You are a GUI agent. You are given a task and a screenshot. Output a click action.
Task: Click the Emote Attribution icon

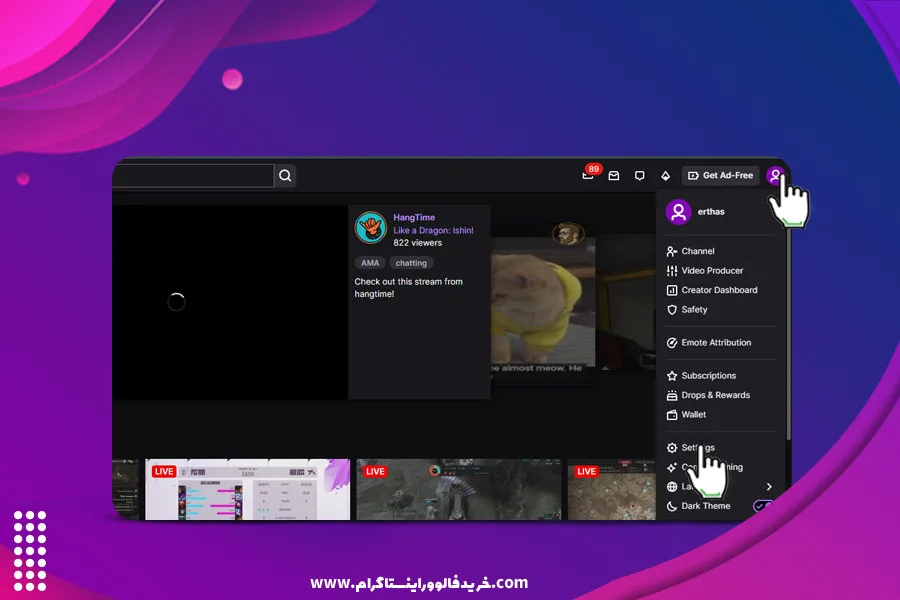point(672,343)
